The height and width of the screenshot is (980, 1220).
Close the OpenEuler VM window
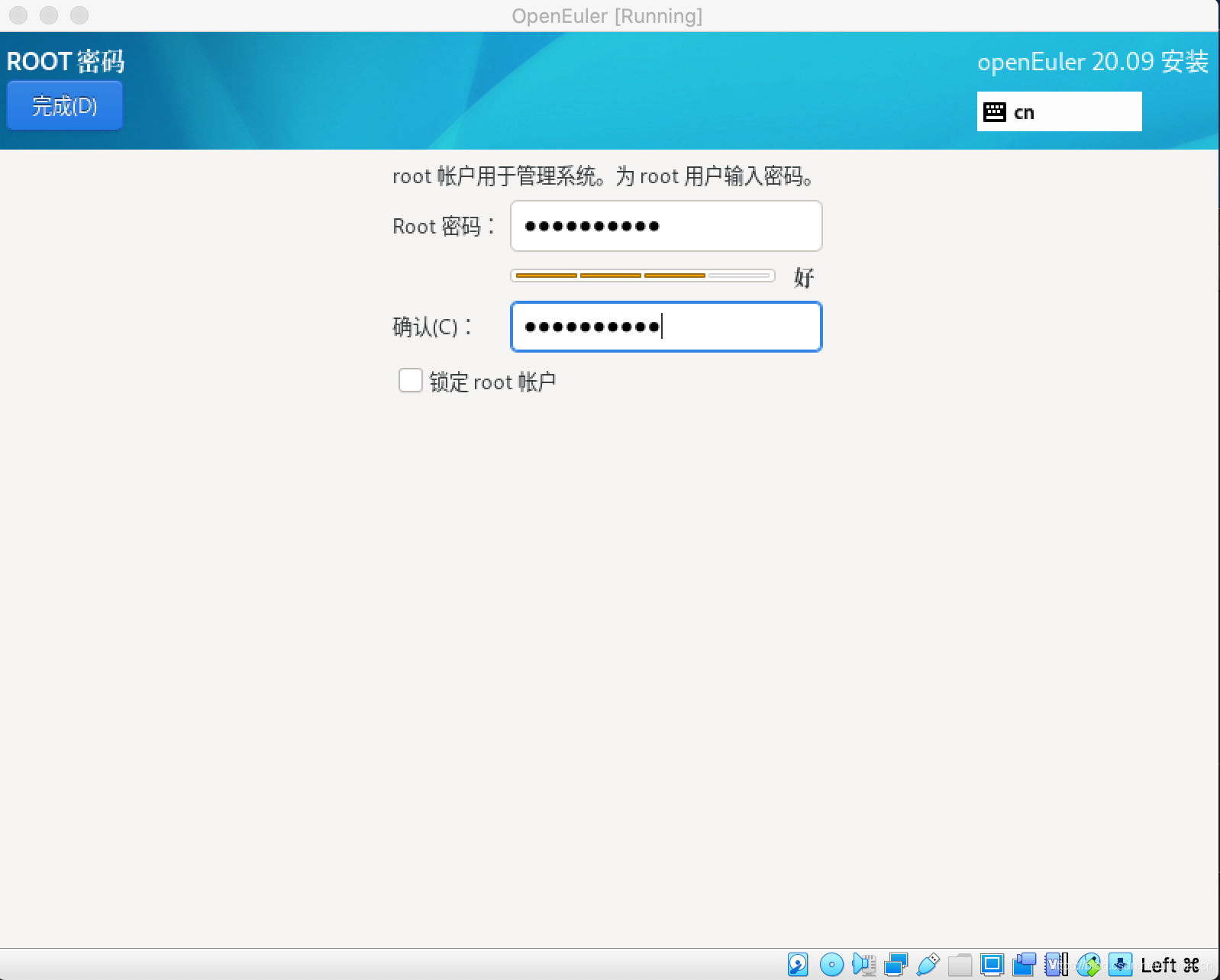click(18, 15)
